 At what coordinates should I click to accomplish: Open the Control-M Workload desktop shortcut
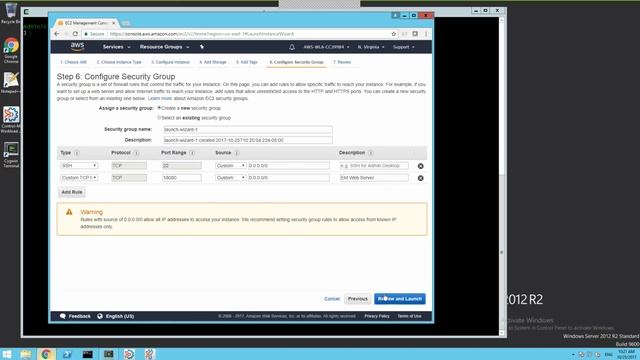pos(11,120)
